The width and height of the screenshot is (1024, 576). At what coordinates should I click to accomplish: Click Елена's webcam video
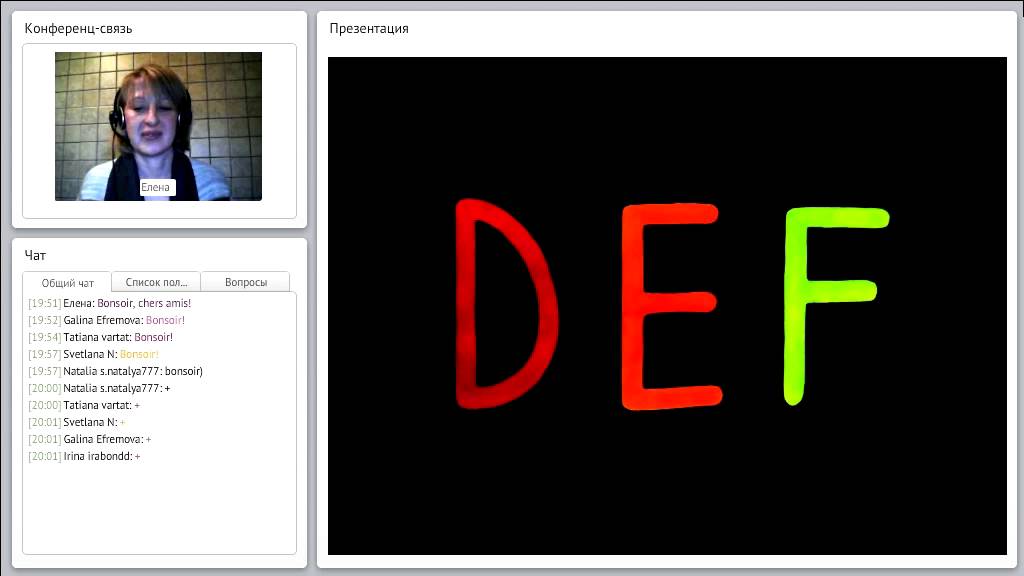coord(158,126)
